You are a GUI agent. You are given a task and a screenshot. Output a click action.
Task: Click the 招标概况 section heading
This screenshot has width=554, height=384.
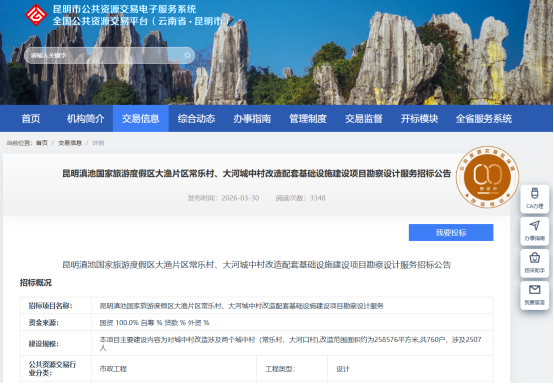coord(36,283)
